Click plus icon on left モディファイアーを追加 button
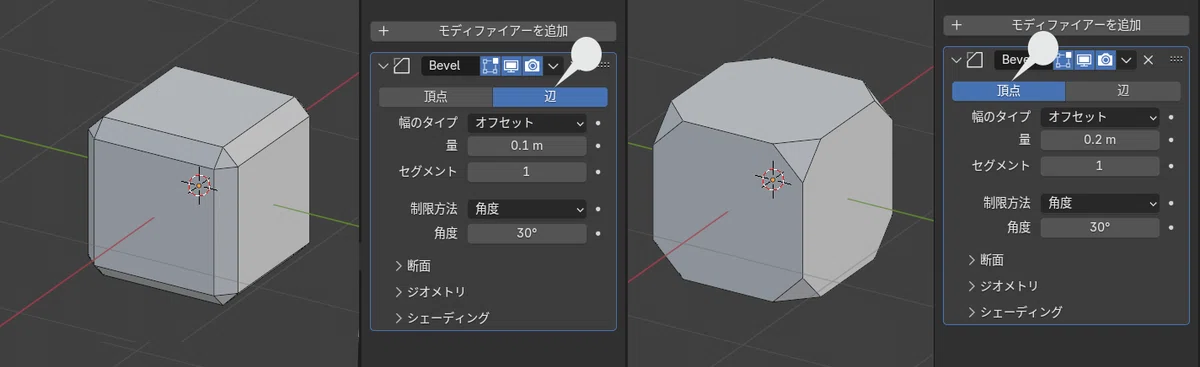This screenshot has width=1200, height=367. point(383,31)
